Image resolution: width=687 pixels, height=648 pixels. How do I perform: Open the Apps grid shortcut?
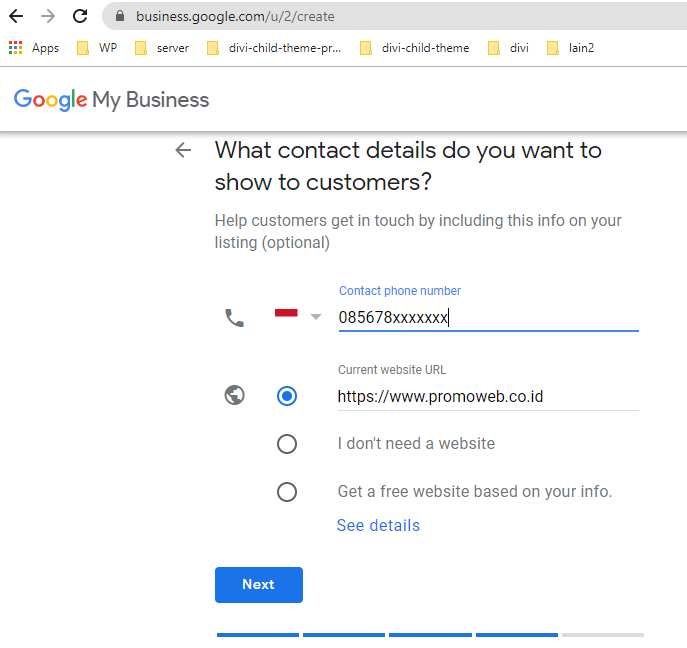tap(34, 48)
